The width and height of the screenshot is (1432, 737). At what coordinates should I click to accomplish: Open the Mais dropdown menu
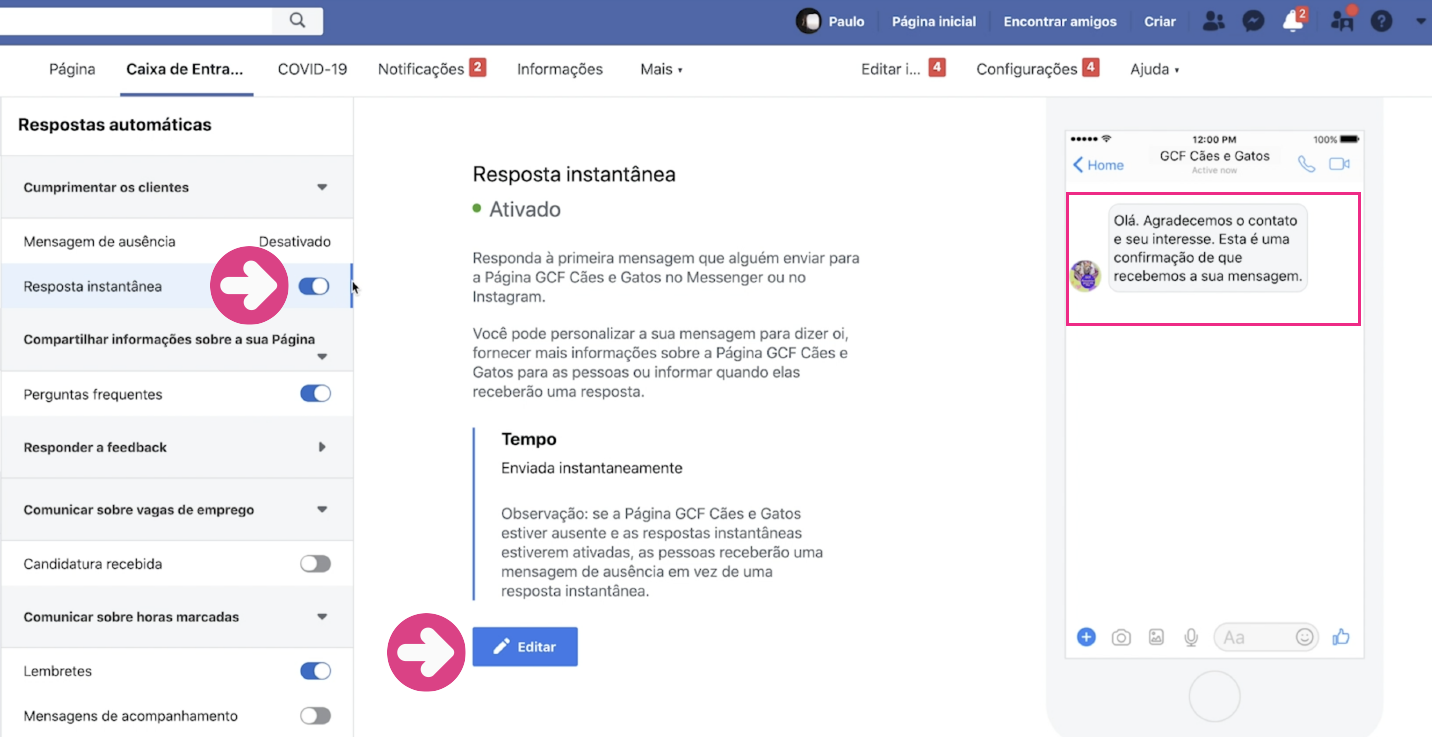tap(661, 69)
